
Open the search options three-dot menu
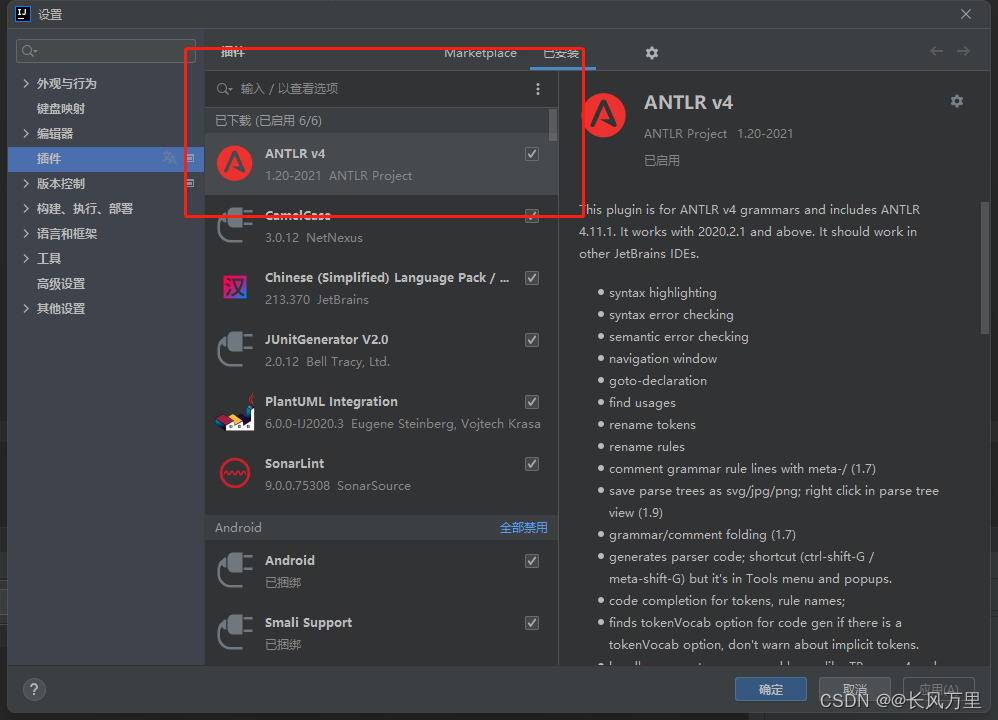(538, 88)
